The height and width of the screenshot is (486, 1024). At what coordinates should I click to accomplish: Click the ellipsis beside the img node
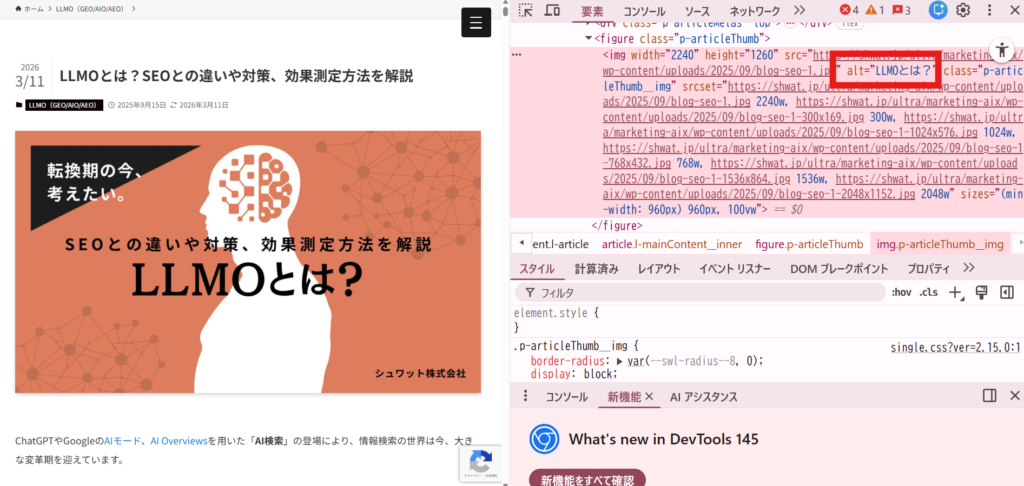tap(517, 54)
